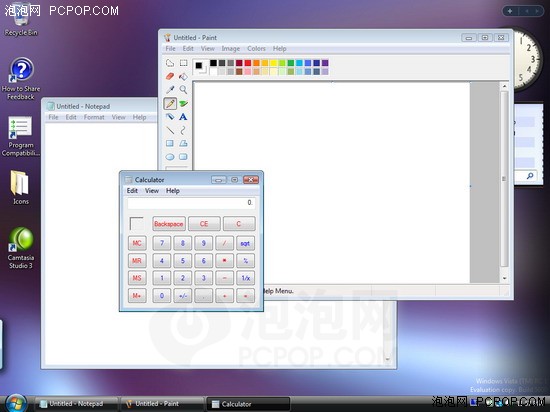Click the +/- sign button in Calculator

183,296
